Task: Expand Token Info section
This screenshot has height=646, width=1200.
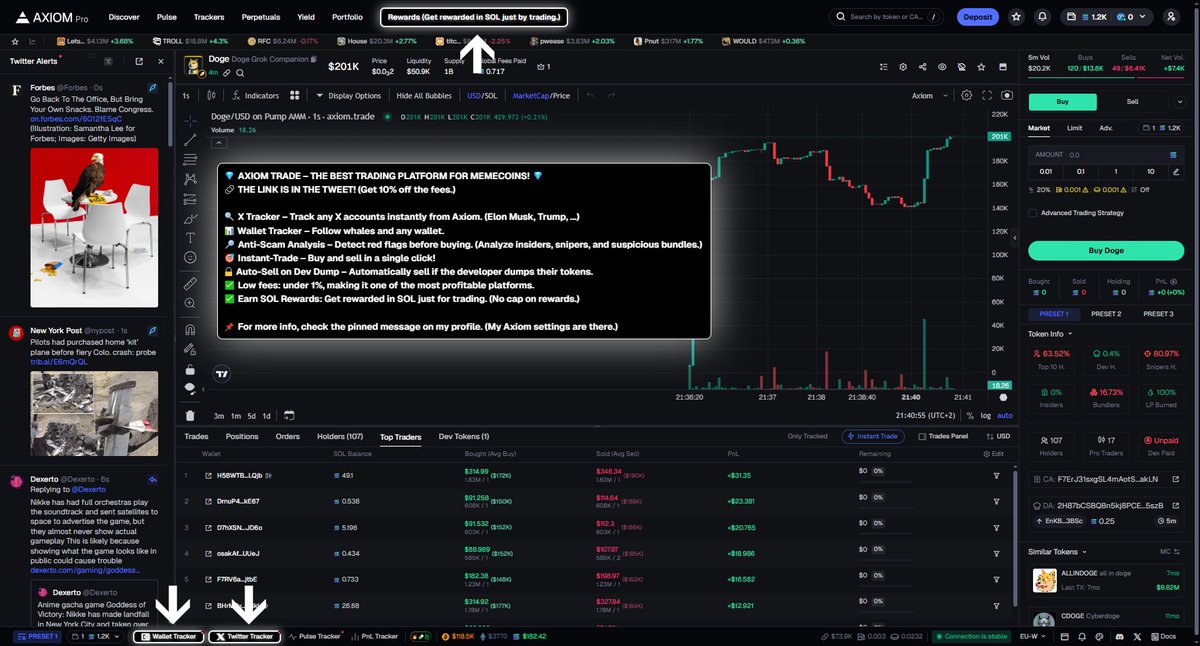Action: coord(1051,334)
